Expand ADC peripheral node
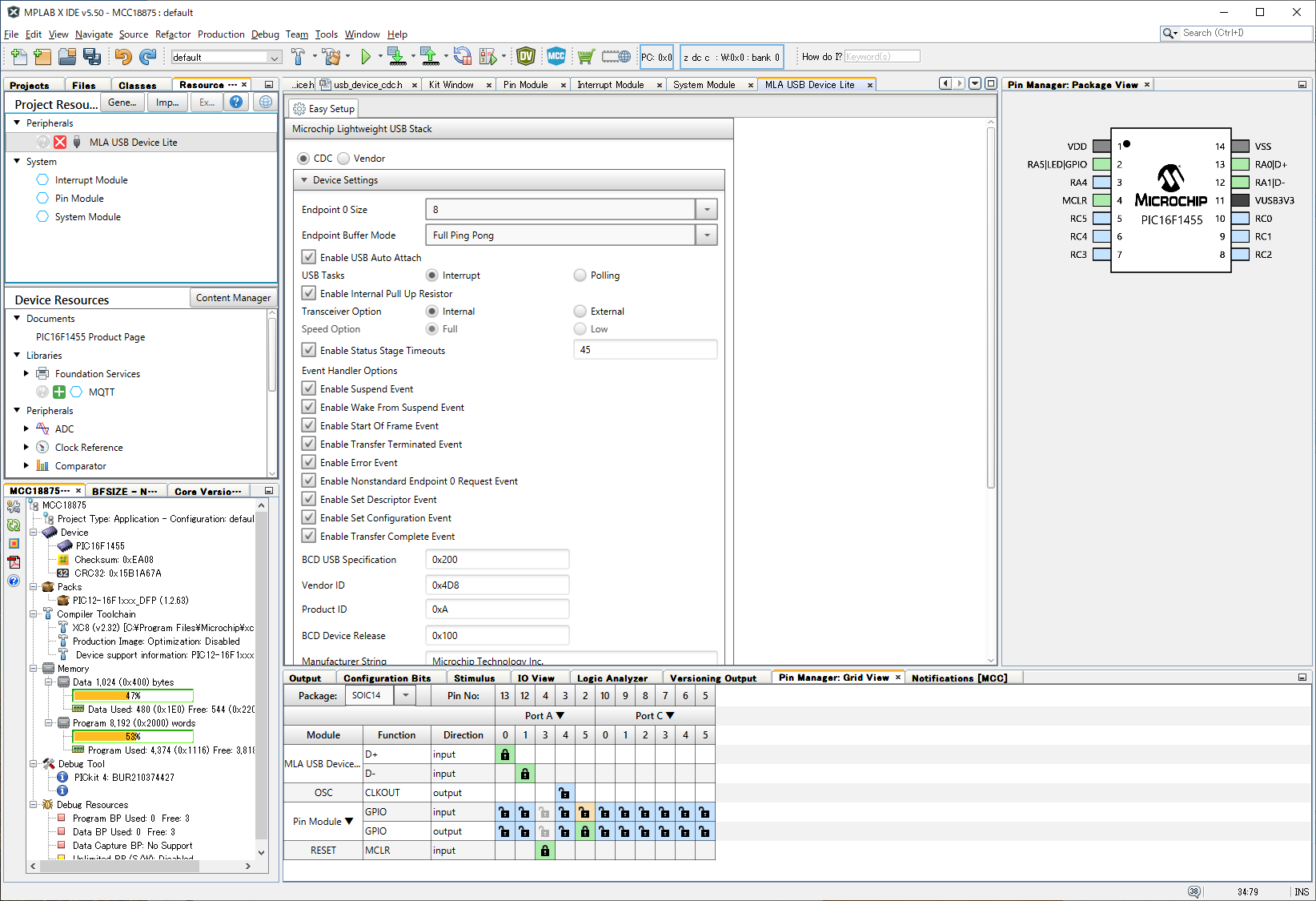This screenshot has width=1316, height=901. click(x=26, y=428)
